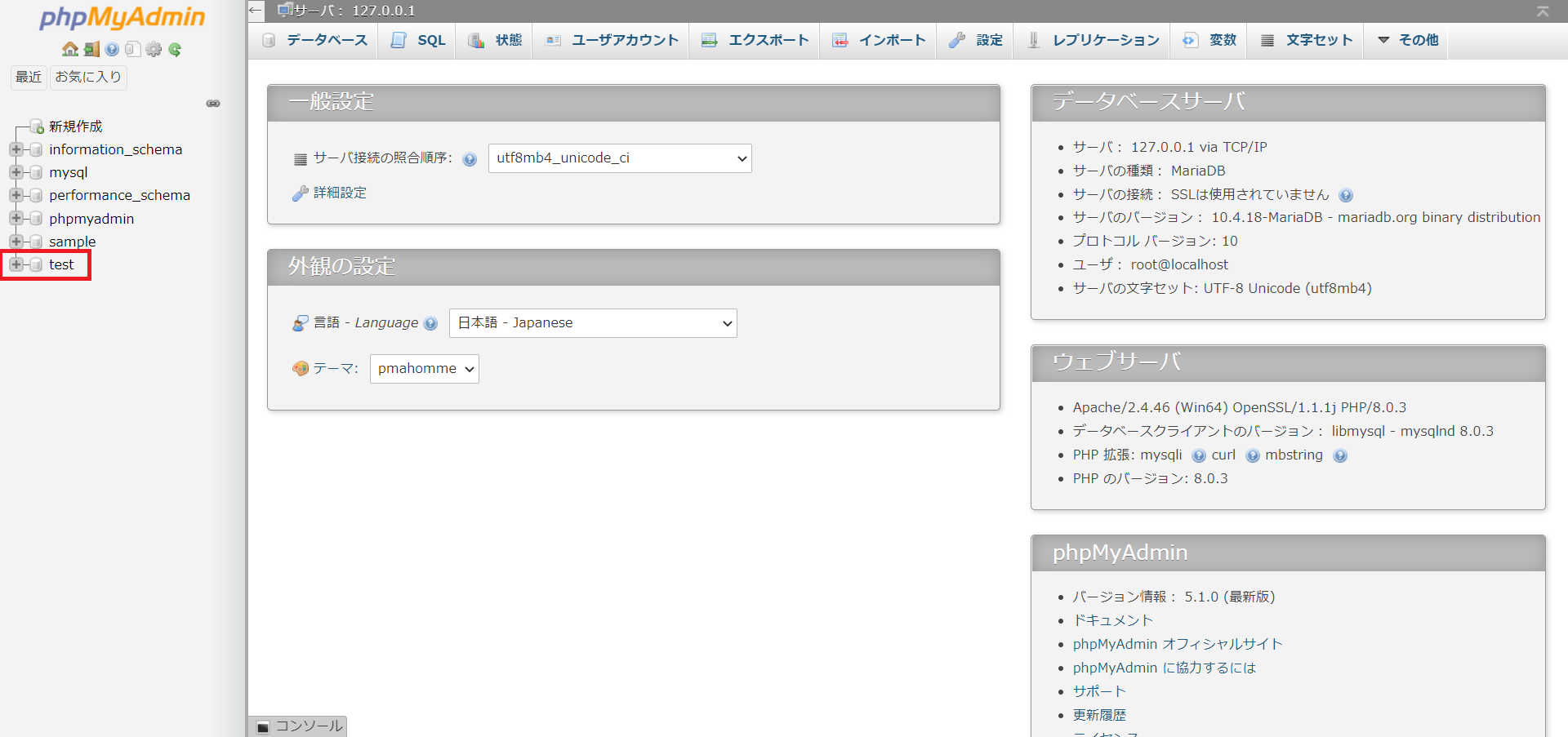Screen dimensions: 1568x737
Task: Open help icon next to collation label
Action: tap(470, 159)
